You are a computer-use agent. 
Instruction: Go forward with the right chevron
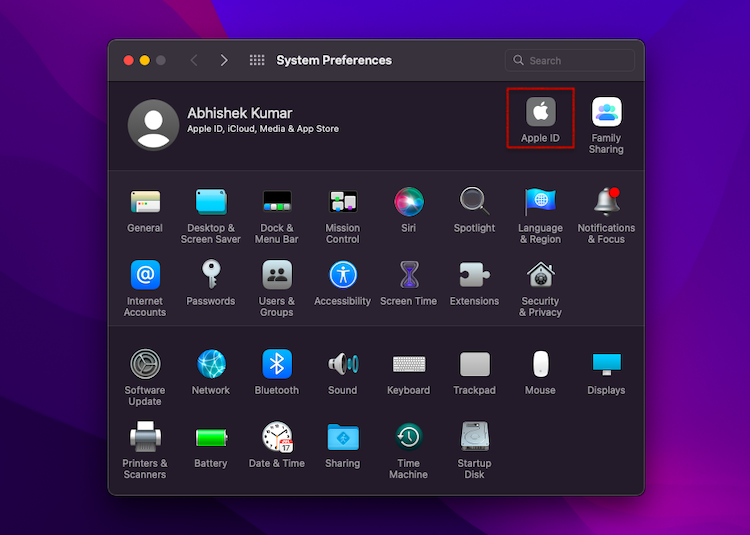tap(224, 60)
